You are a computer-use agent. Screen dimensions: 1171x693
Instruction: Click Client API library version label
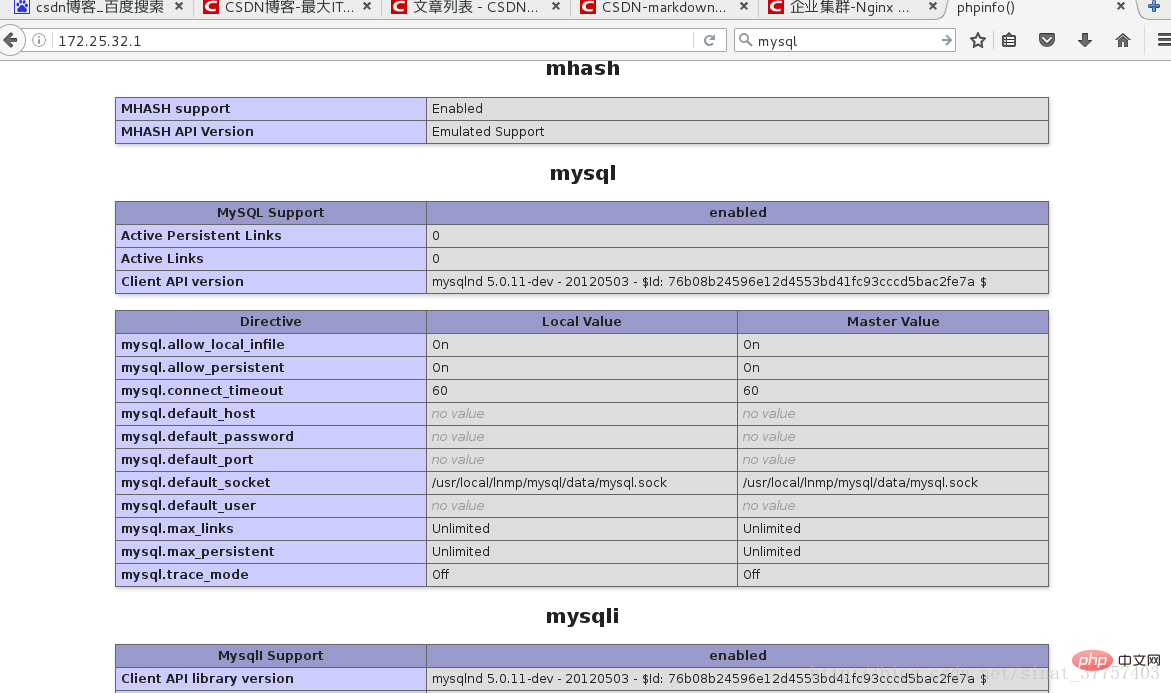(x=207, y=679)
